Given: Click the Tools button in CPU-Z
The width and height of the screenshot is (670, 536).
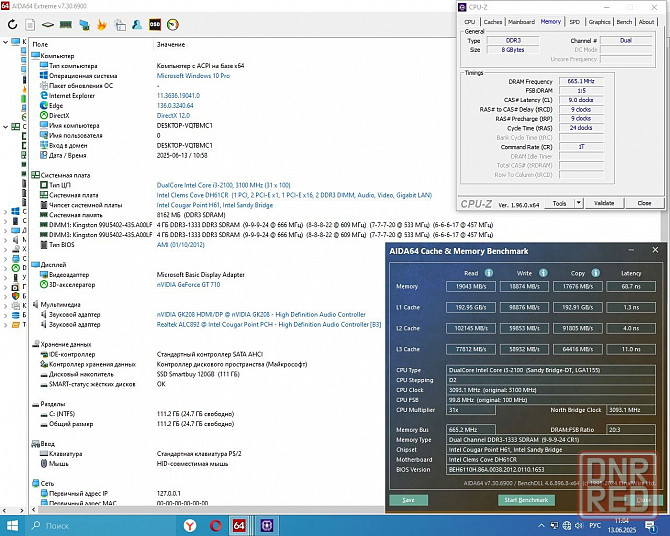Looking at the screenshot, I should 559,203.
